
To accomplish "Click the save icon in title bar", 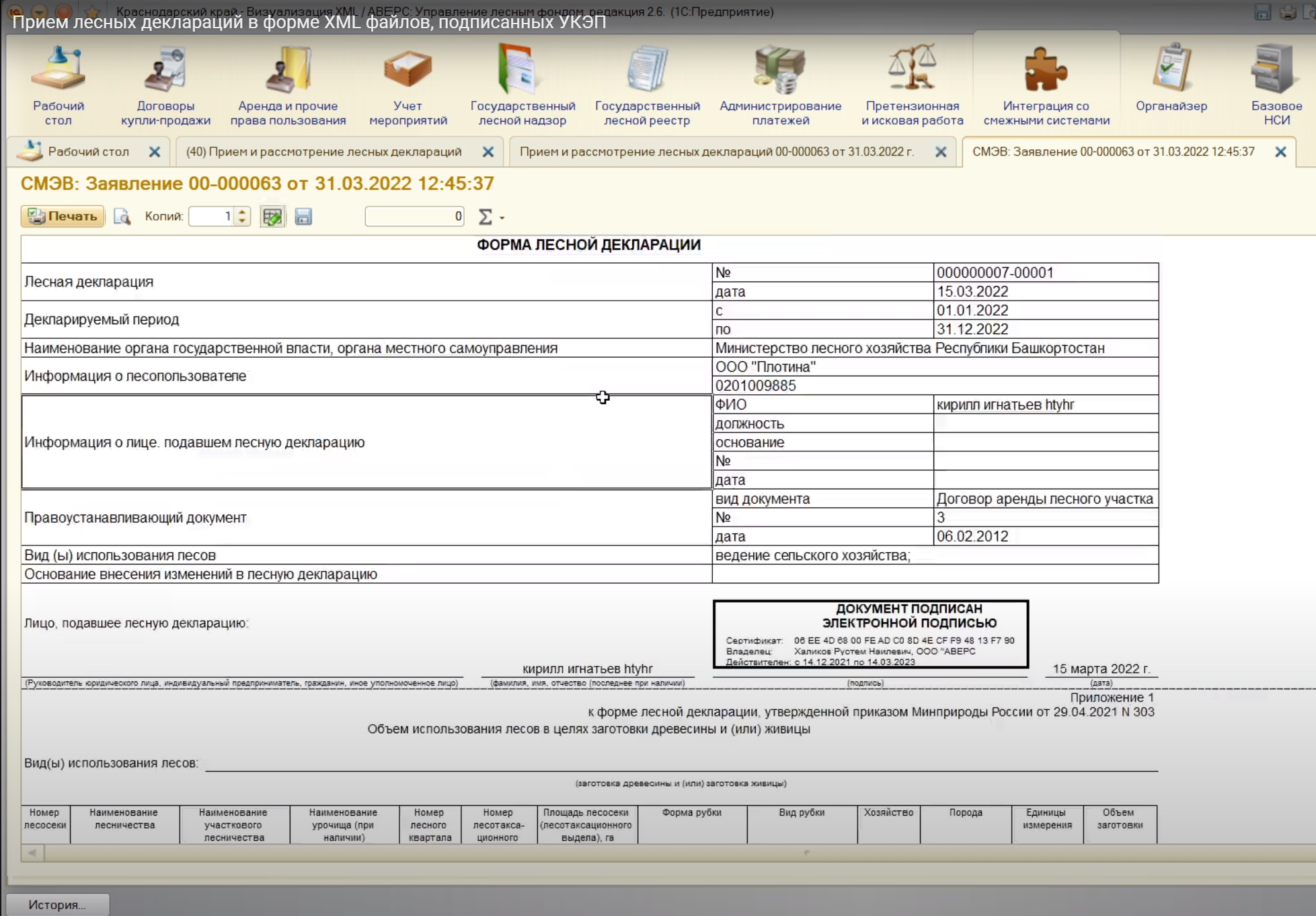I will [1262, 12].
